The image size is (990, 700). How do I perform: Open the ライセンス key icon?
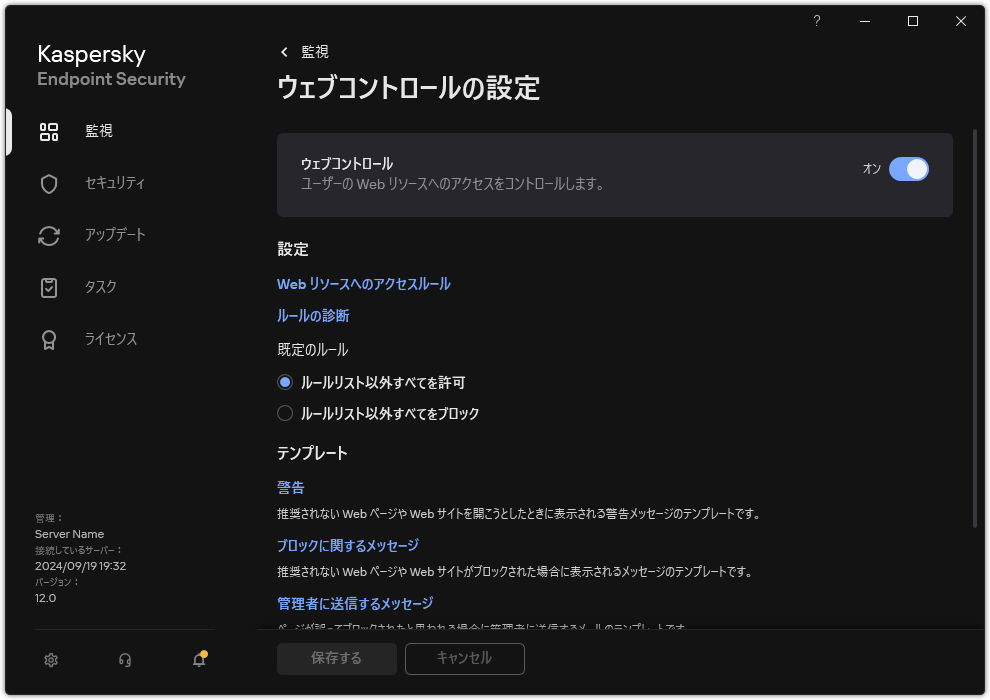point(49,339)
